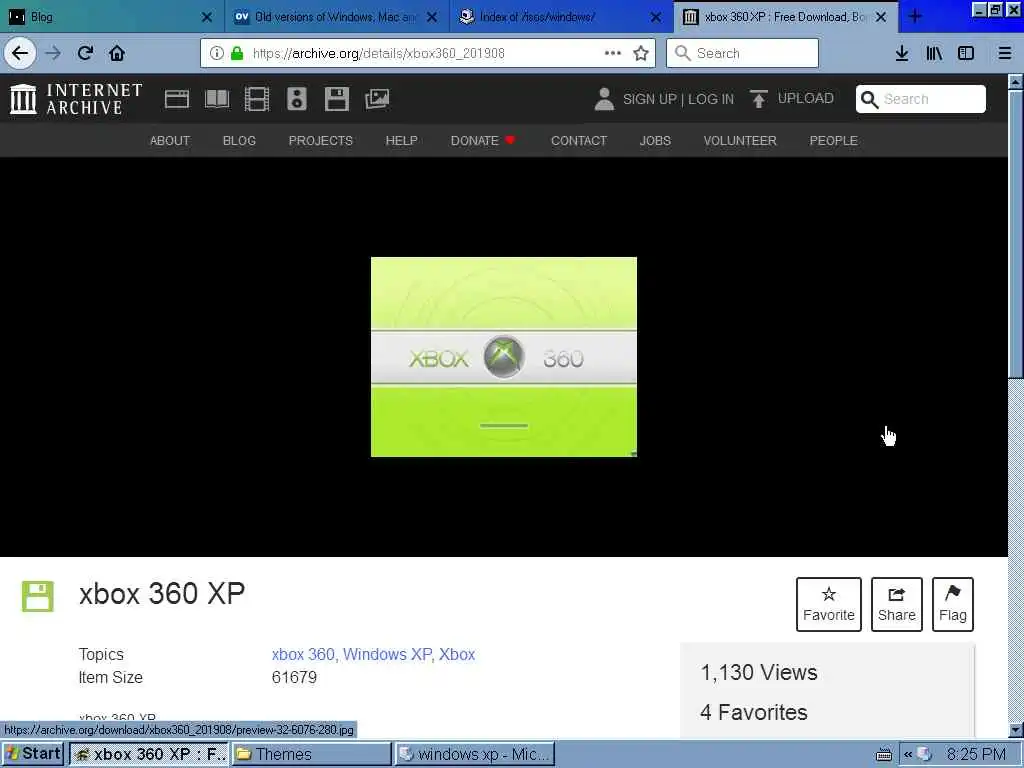This screenshot has height=768, width=1024.
Task: Select the '1,130 Views' text
Action: [758, 673]
